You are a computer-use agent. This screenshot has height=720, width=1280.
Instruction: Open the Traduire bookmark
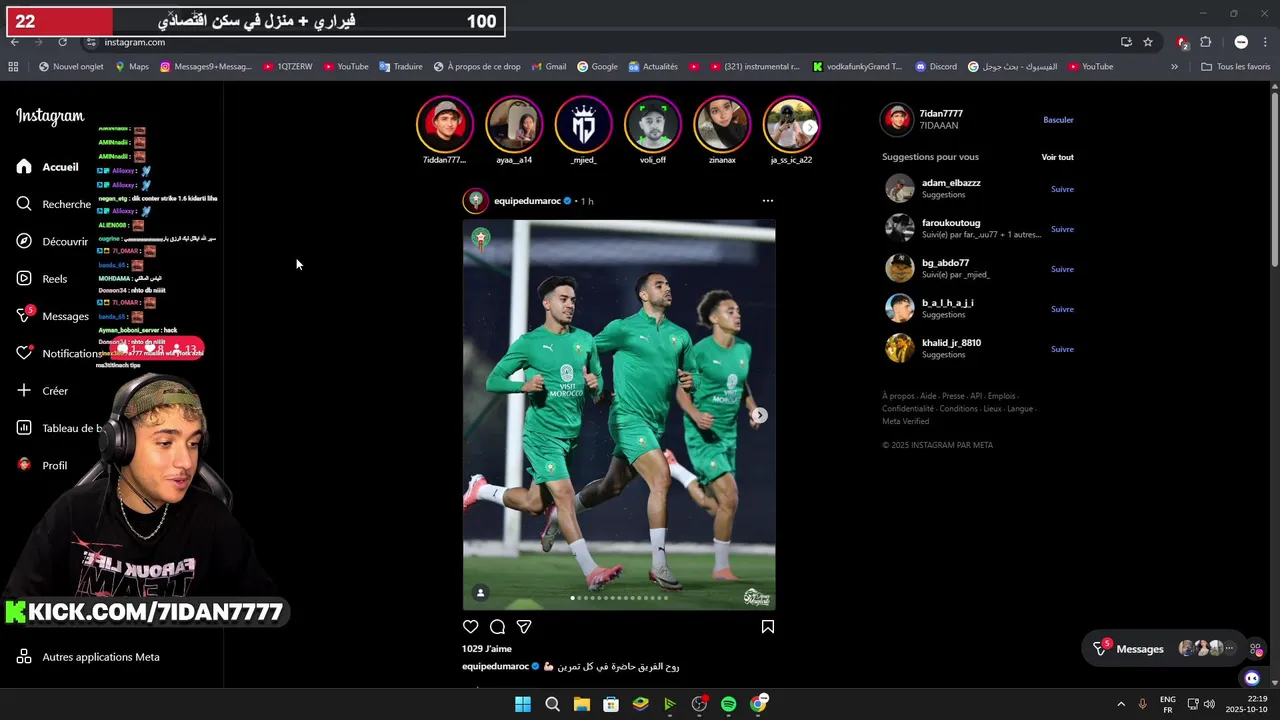pos(400,67)
